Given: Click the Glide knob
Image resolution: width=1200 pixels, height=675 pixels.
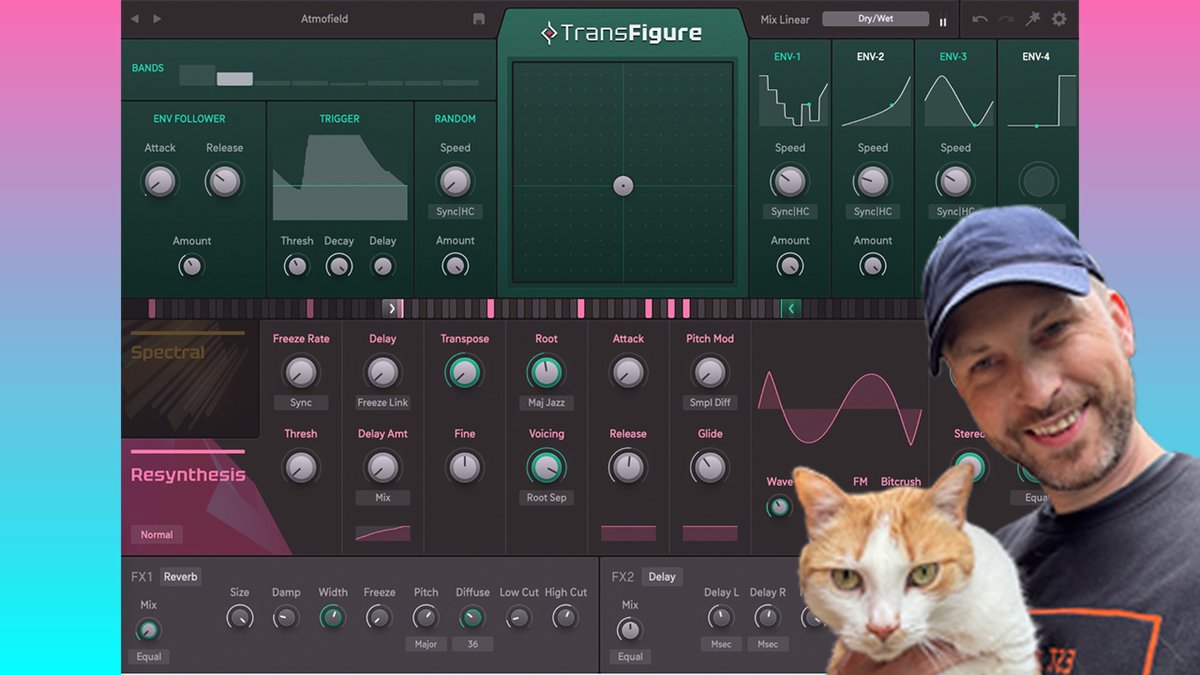Looking at the screenshot, I should pos(710,467).
